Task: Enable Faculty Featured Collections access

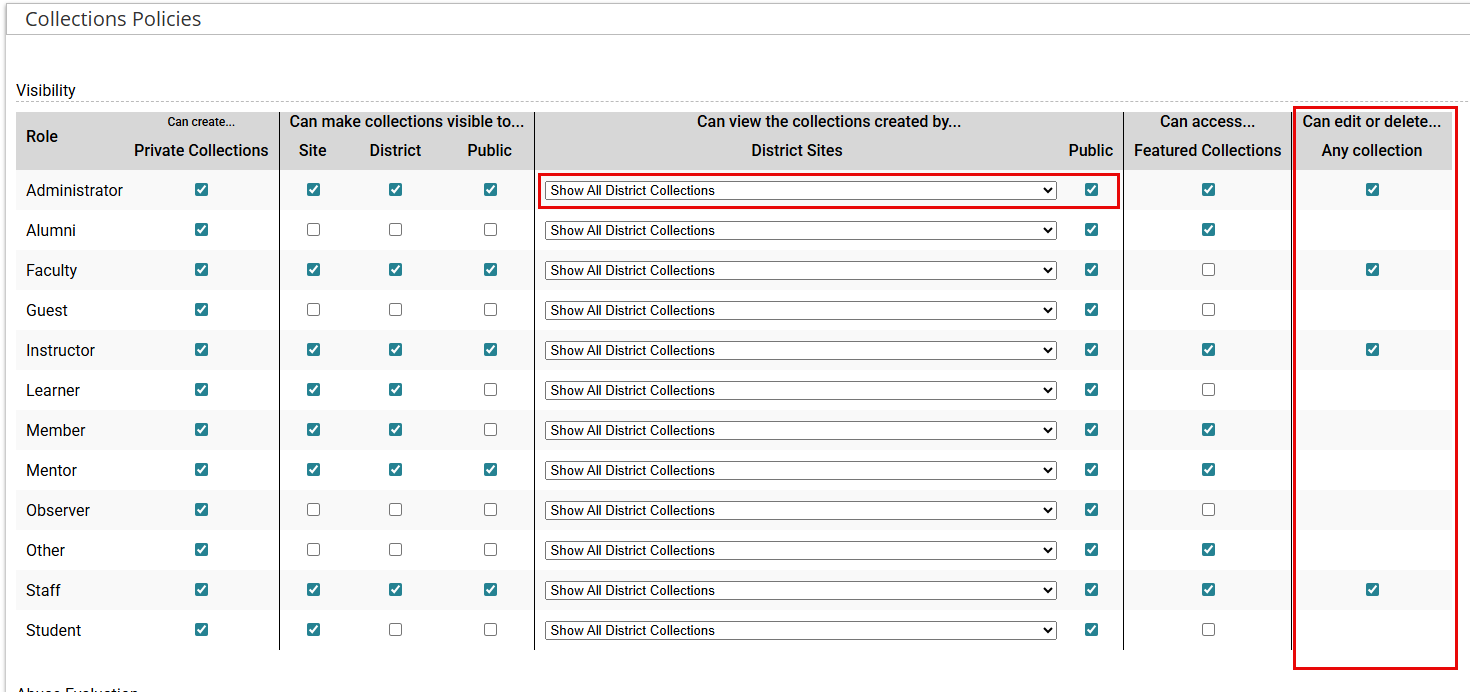Action: pos(1209,270)
